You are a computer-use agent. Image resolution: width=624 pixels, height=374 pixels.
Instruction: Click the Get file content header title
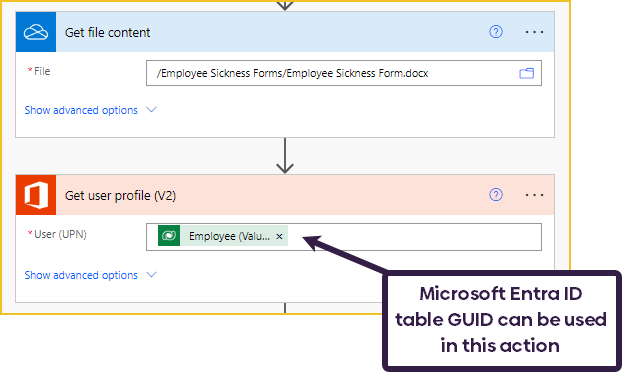107,33
